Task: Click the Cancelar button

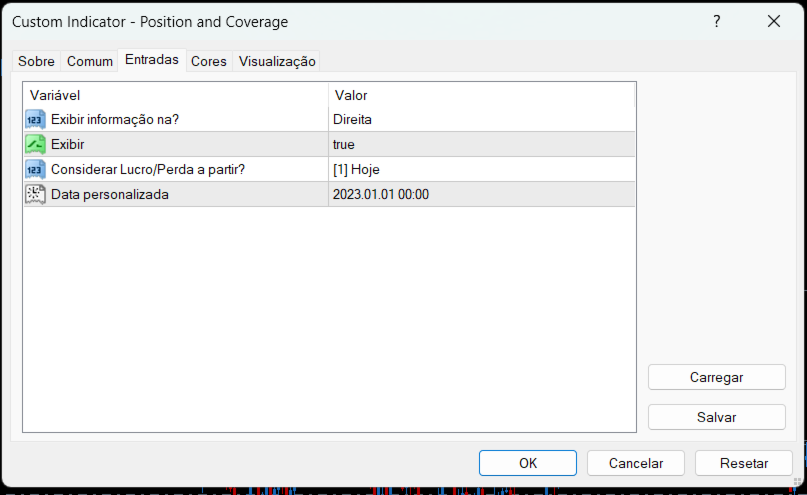Action: pos(636,463)
